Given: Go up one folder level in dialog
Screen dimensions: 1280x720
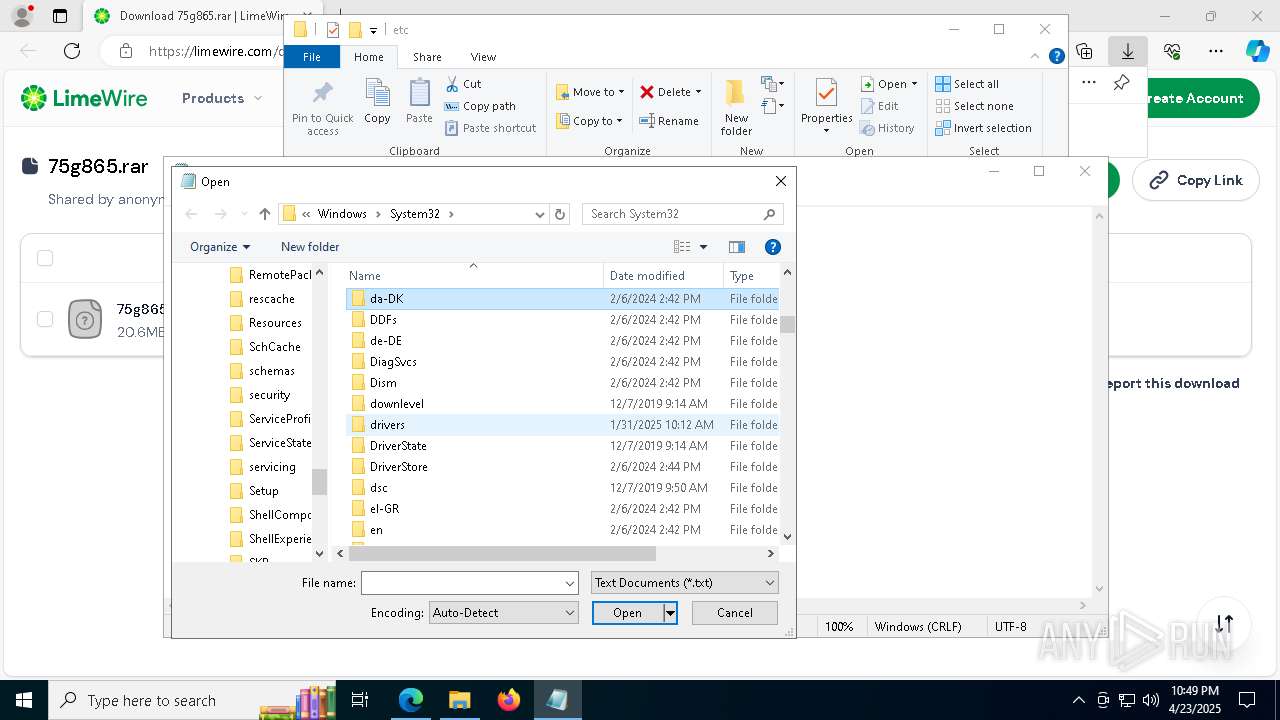Looking at the screenshot, I should (x=264, y=214).
